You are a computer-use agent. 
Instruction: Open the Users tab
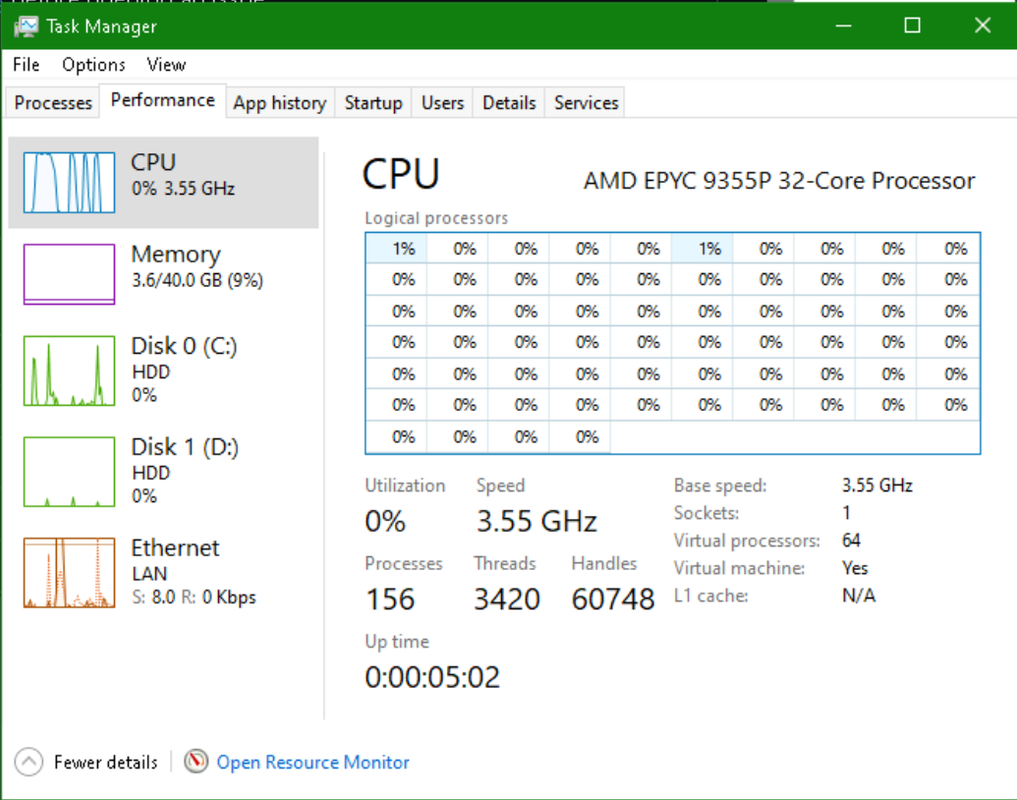click(443, 103)
